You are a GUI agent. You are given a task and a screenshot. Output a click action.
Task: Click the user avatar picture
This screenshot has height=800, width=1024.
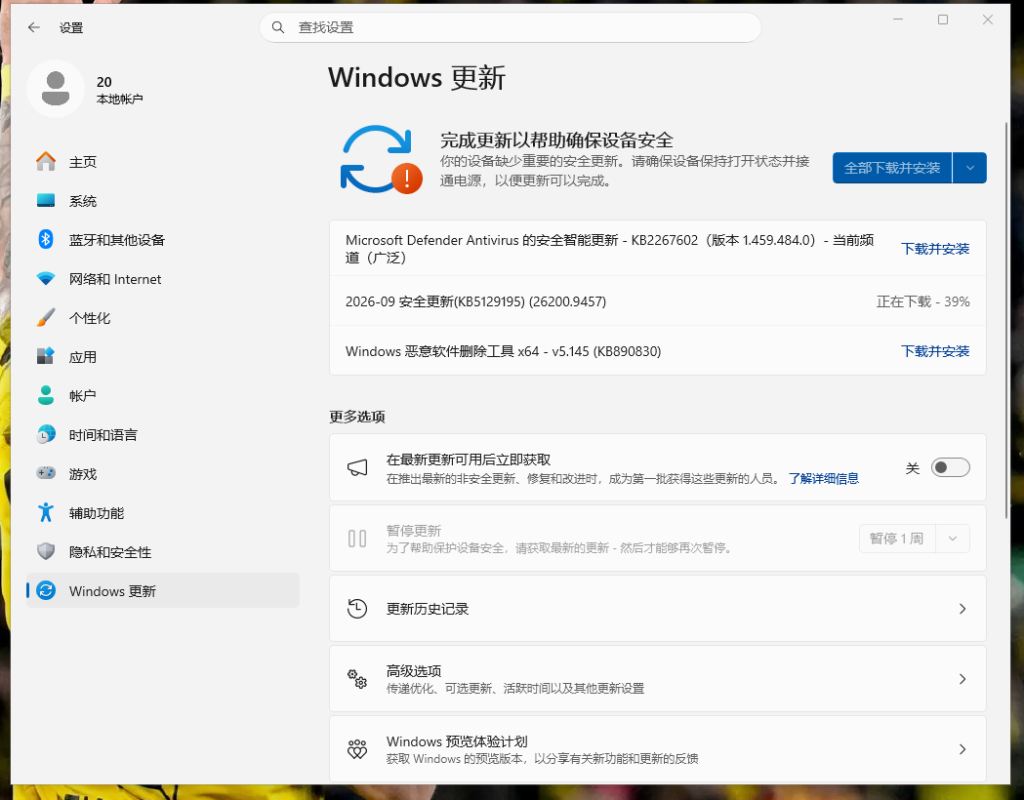tap(56, 89)
